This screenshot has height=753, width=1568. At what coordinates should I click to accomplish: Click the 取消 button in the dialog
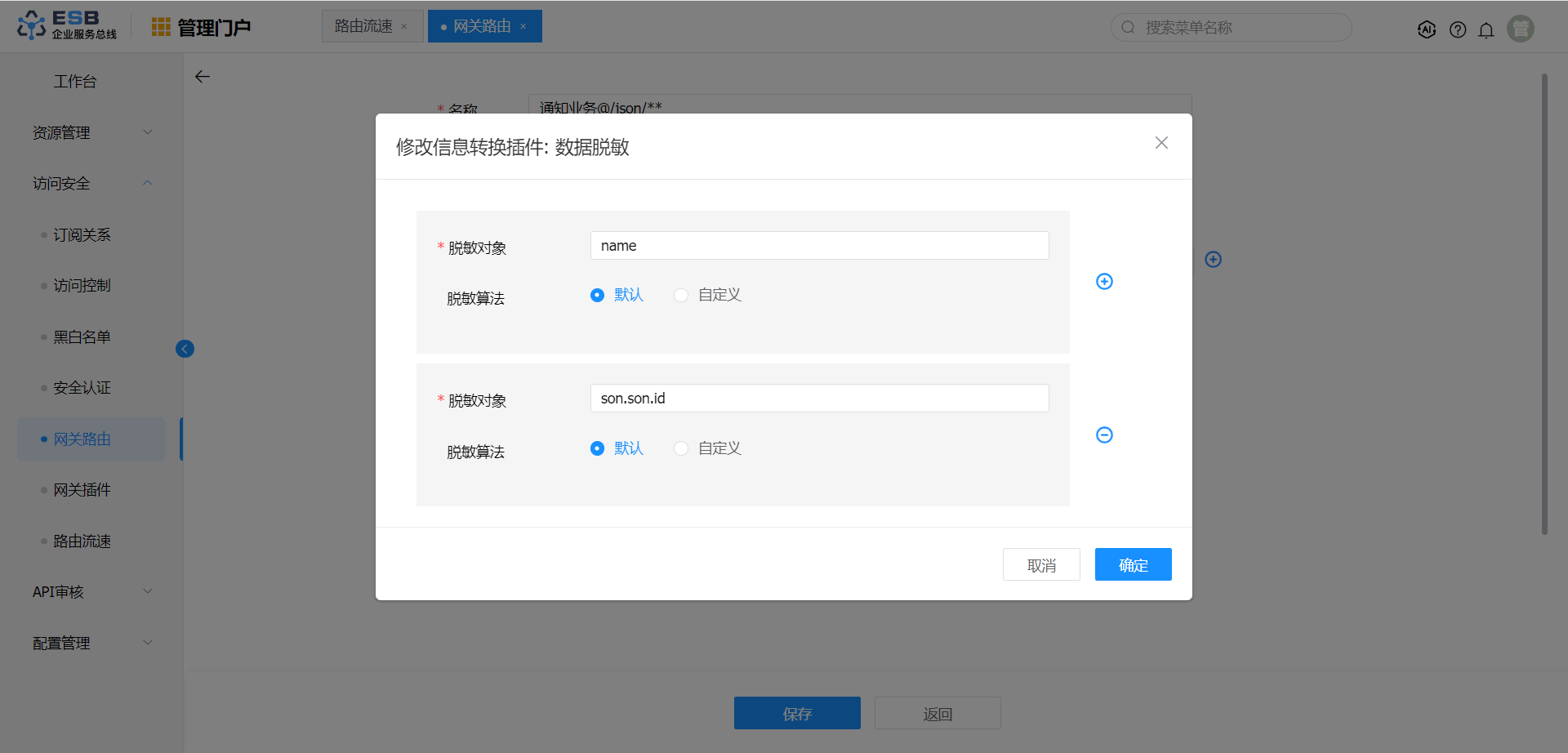[1041, 564]
